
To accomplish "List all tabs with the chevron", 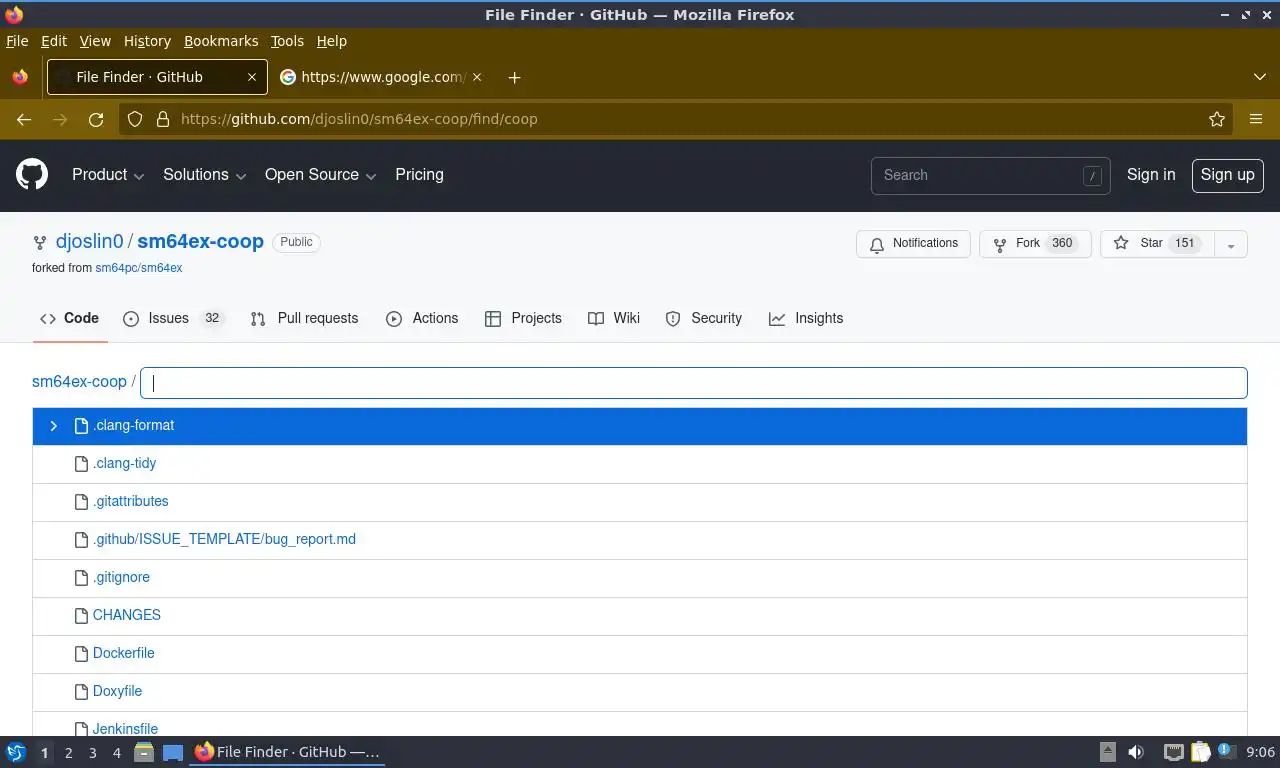I will [x=1260, y=77].
